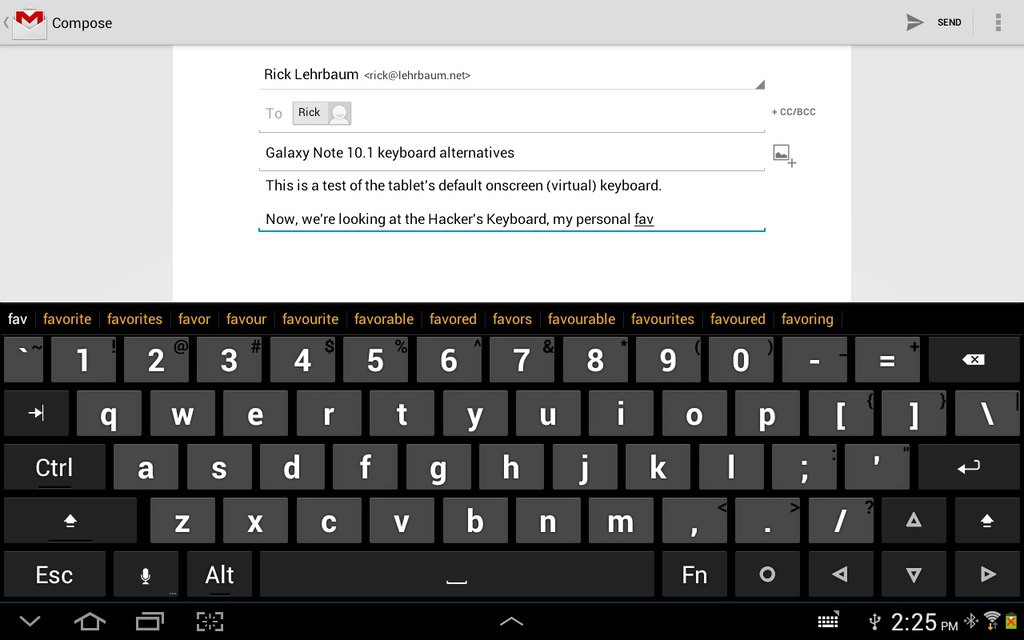Tap the battery status icon

(1012, 620)
